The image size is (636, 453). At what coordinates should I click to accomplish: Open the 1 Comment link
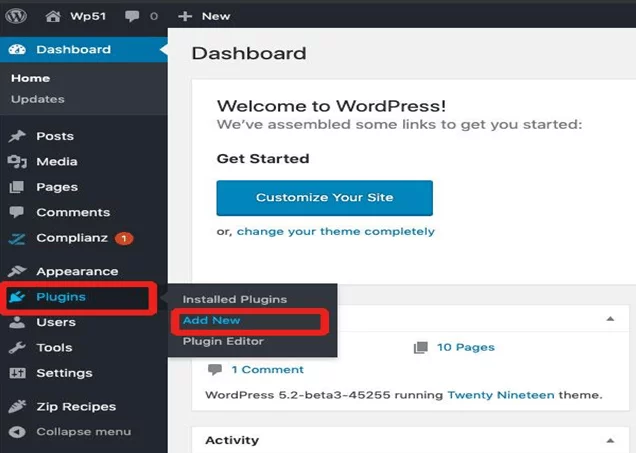[267, 369]
